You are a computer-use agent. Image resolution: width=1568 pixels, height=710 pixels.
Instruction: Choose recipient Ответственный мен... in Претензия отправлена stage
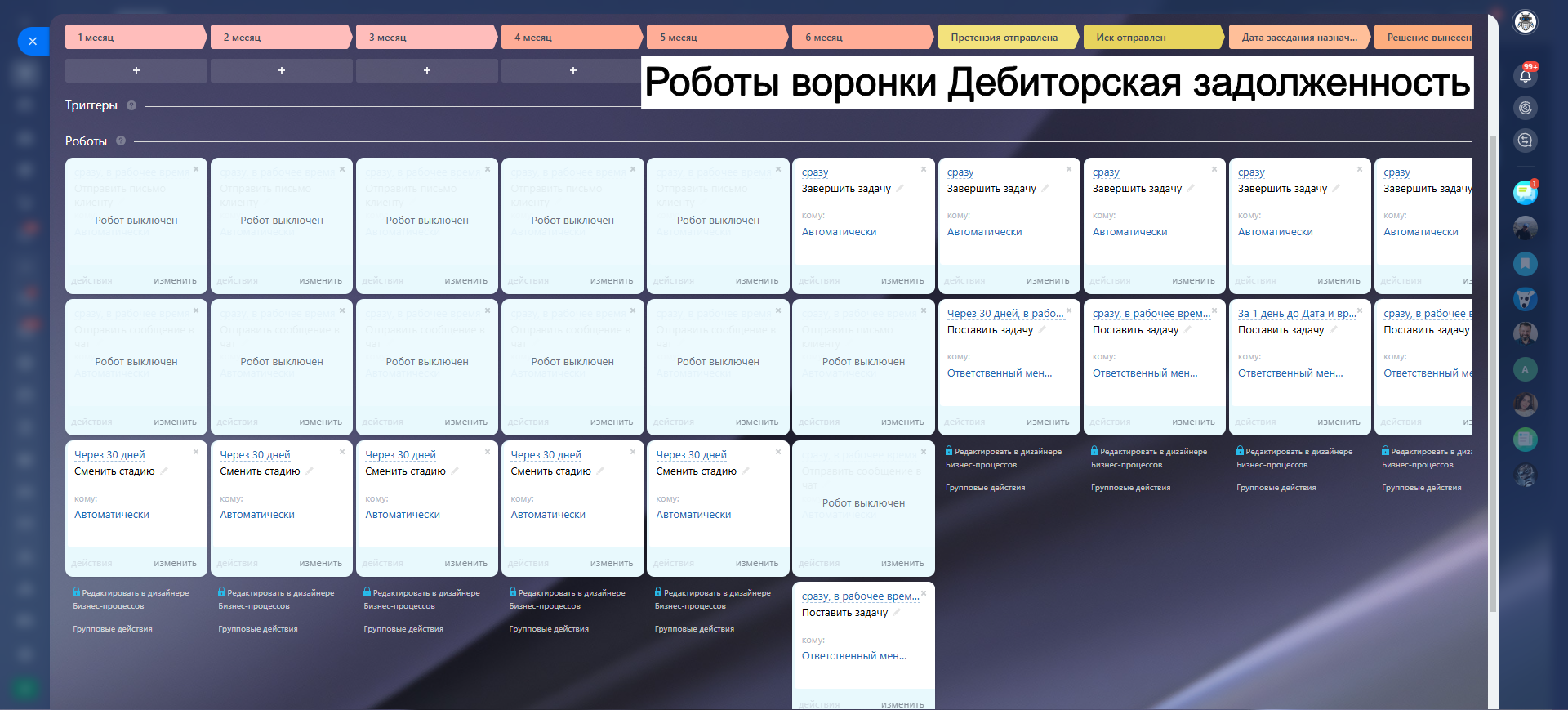[x=1000, y=373]
